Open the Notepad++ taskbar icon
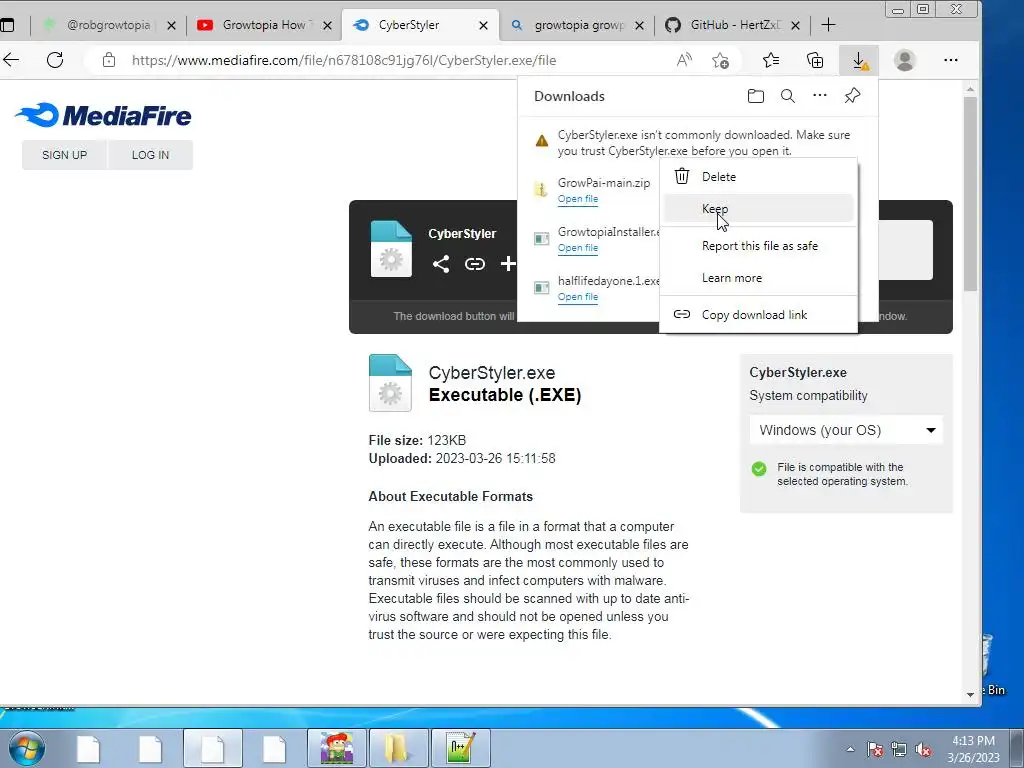The width and height of the screenshot is (1024, 768). [x=460, y=748]
